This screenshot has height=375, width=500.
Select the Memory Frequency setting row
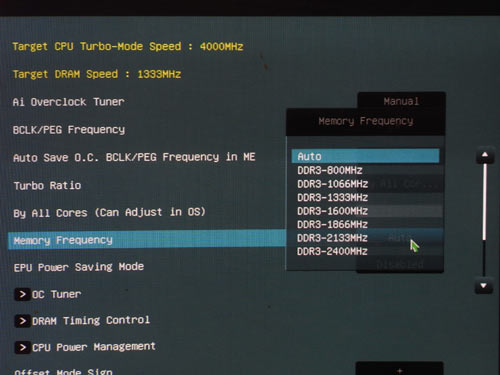coord(147,240)
